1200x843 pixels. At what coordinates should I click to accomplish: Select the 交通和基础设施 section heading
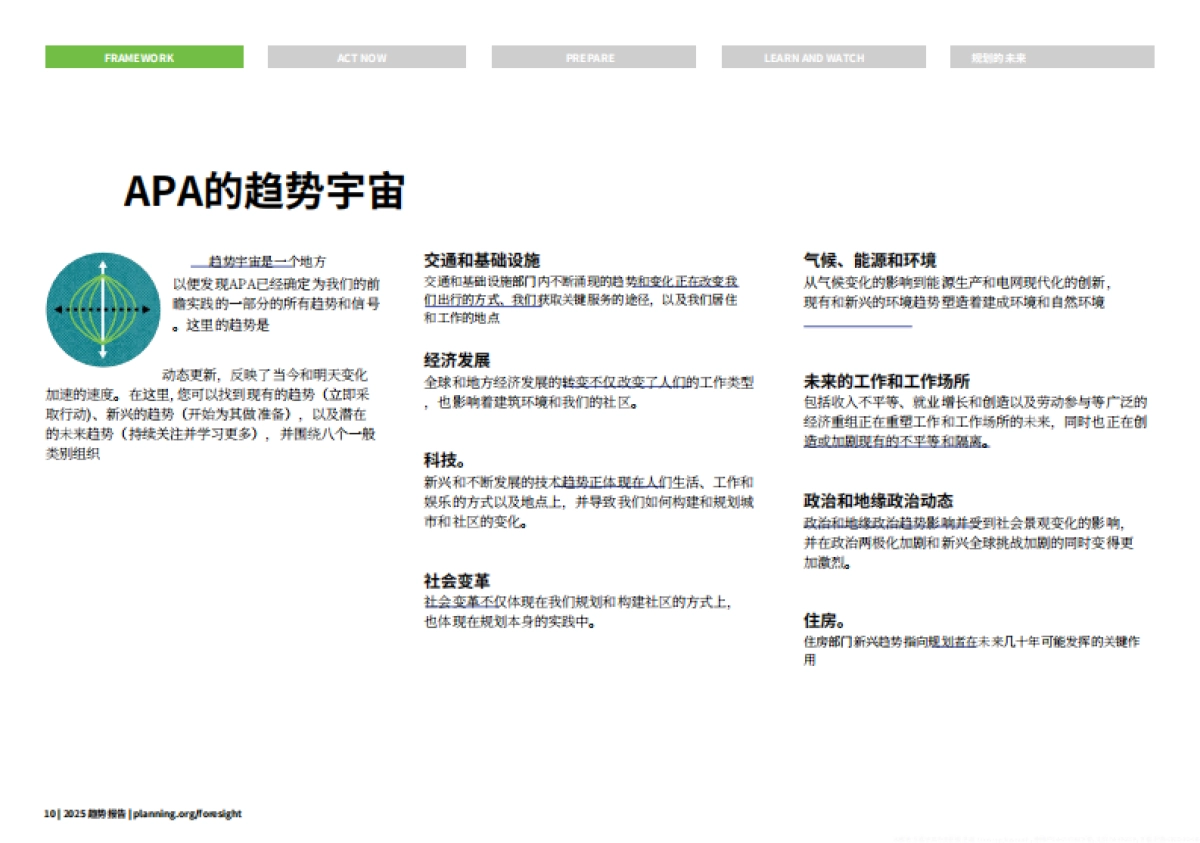[x=480, y=258]
